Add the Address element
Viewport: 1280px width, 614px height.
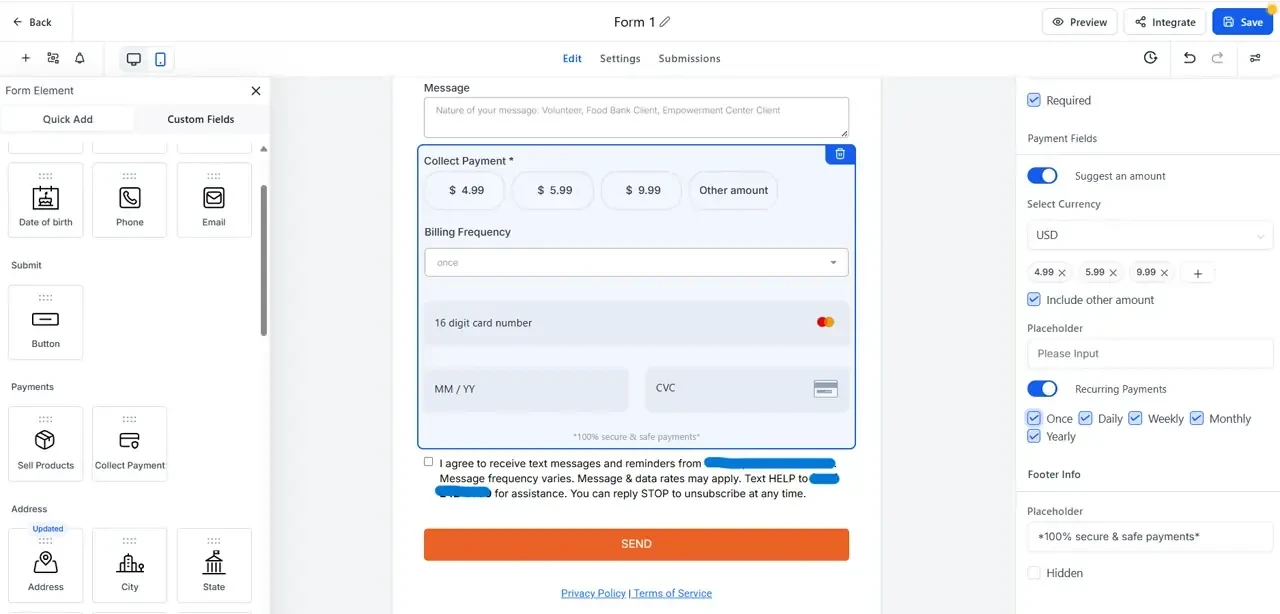(46, 566)
